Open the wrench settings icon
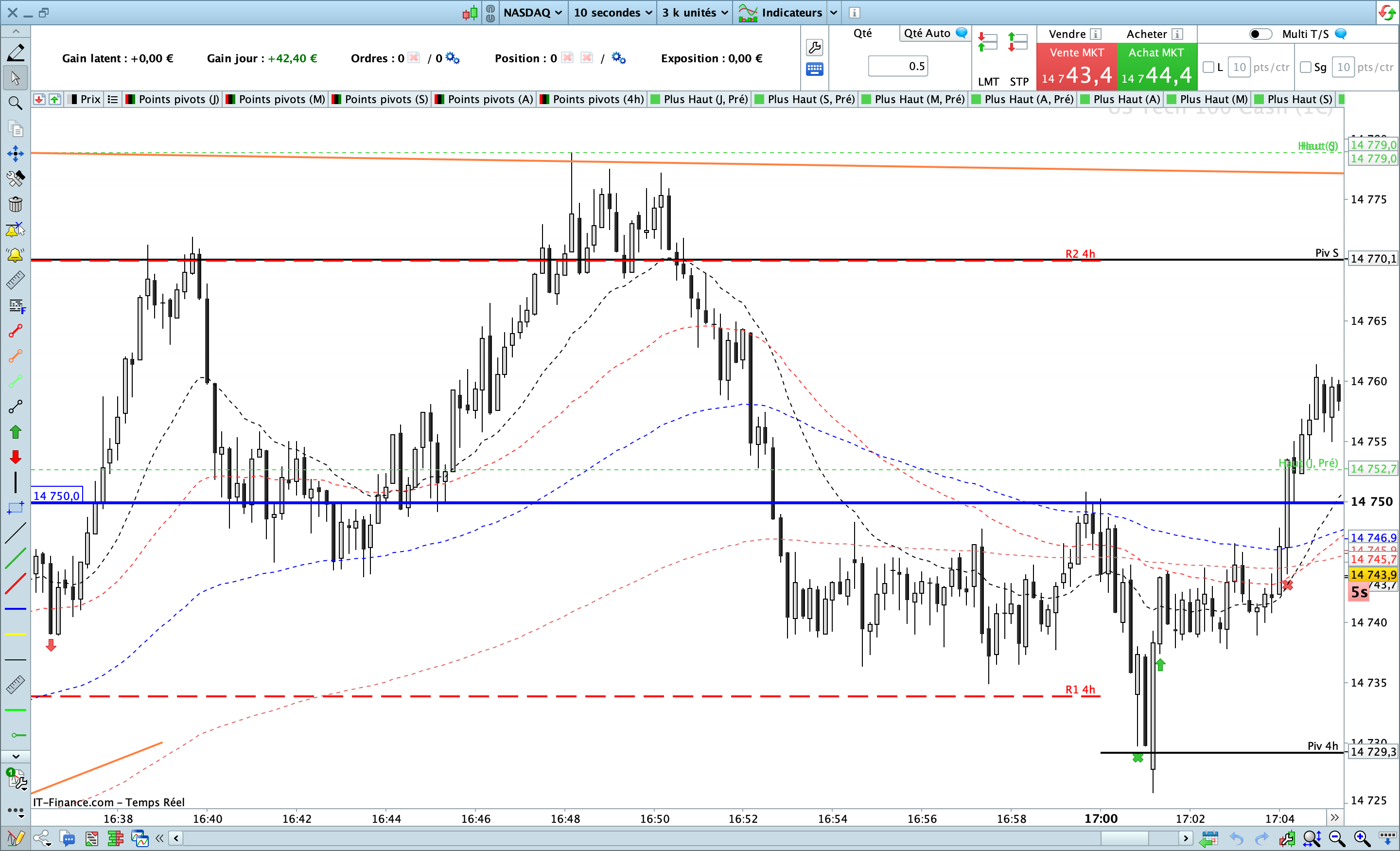The width and height of the screenshot is (1400, 851). click(x=814, y=47)
